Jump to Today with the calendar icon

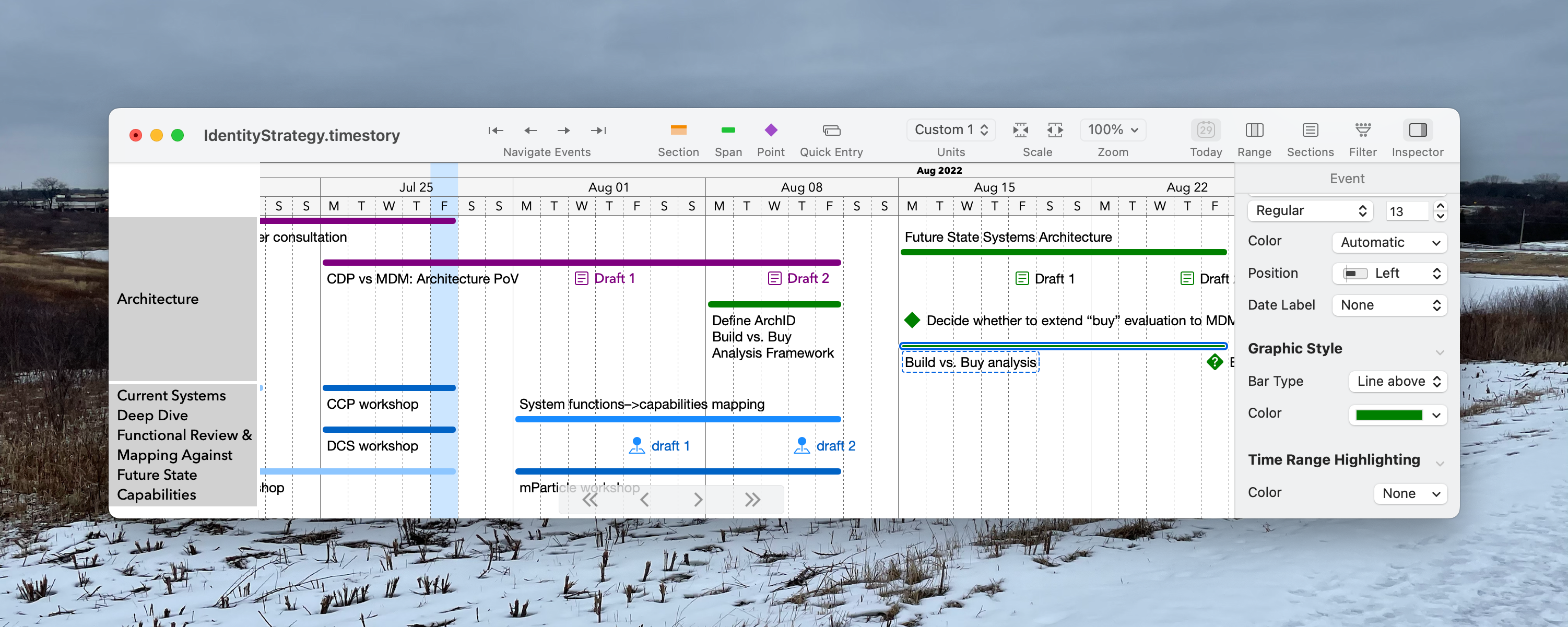click(1206, 131)
